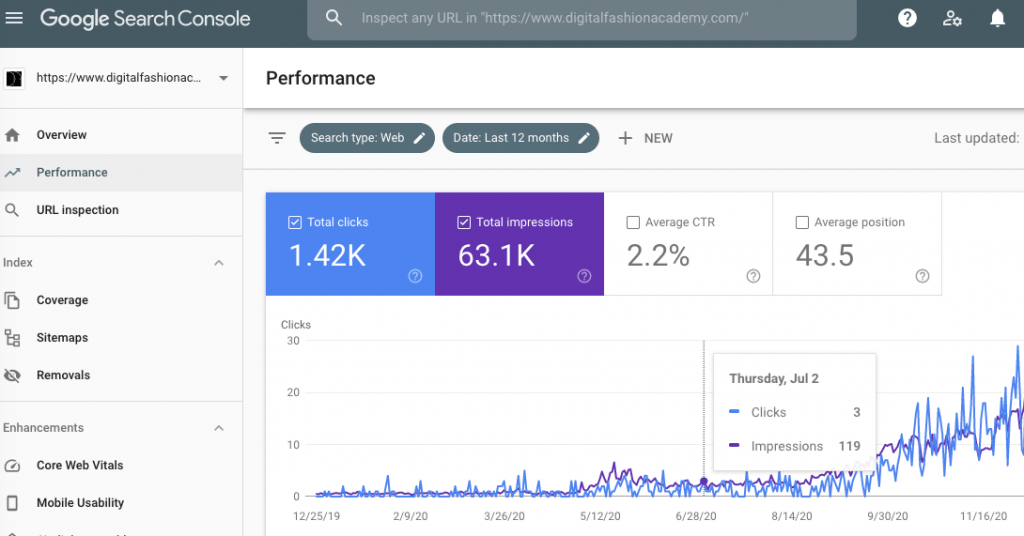Open the property selector dropdown arrow
The height and width of the screenshot is (536, 1024).
point(223,78)
